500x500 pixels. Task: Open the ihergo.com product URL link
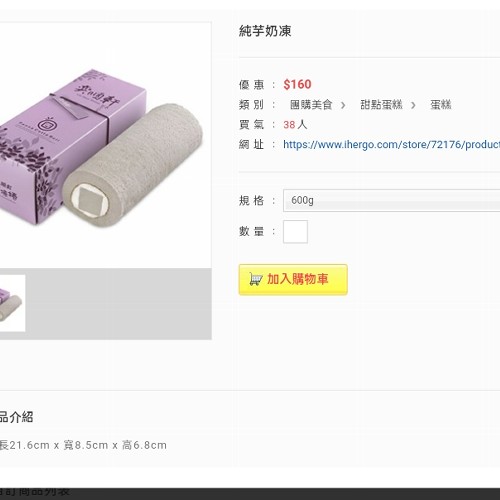pyautogui.click(x=391, y=144)
